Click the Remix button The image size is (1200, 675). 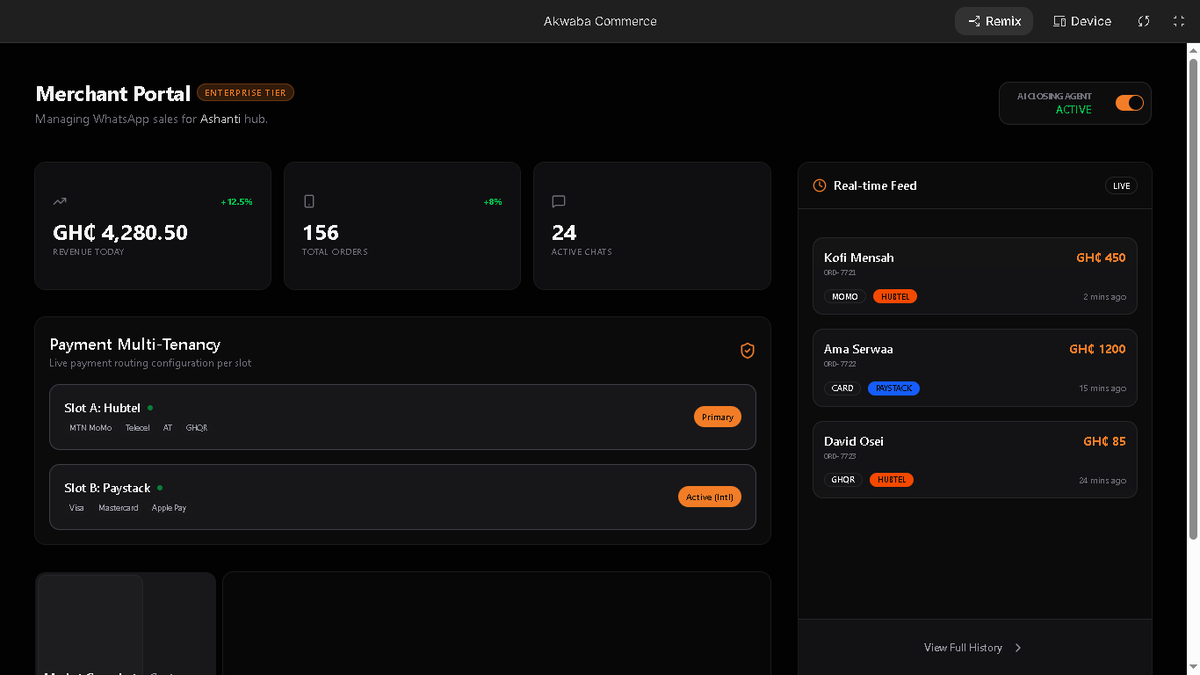tap(993, 20)
